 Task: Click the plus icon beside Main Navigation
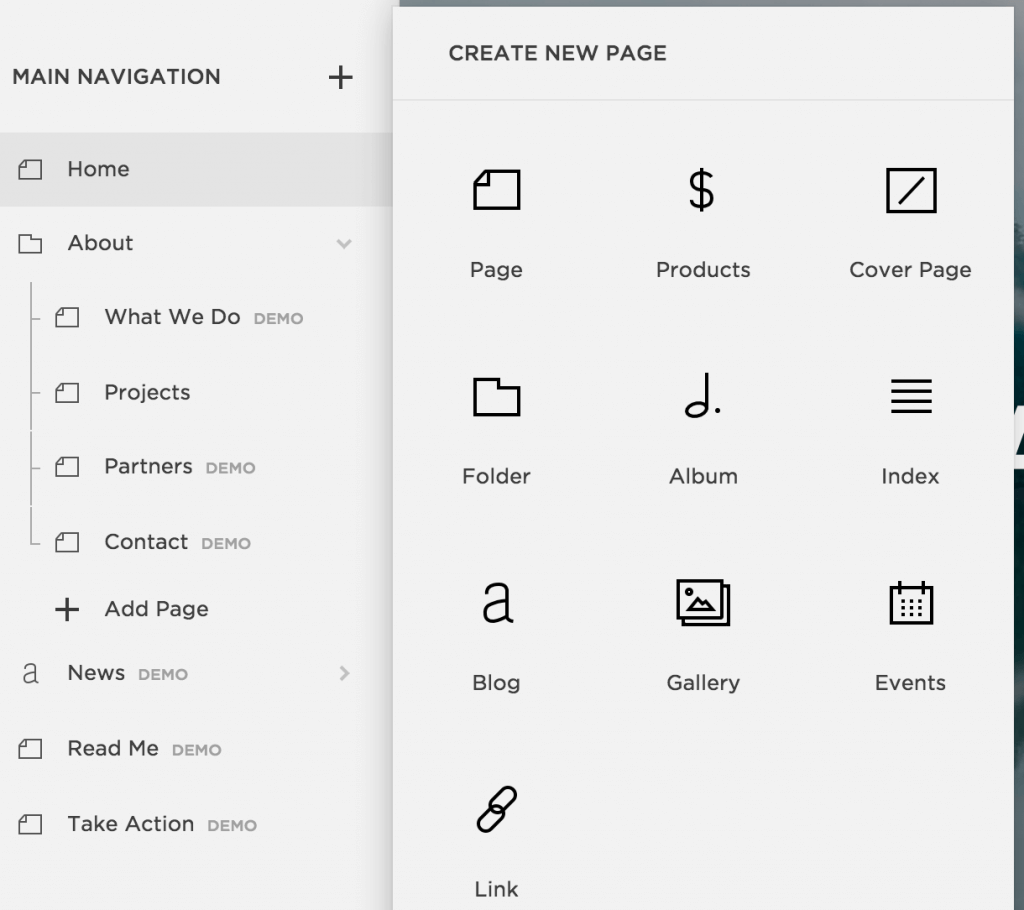(x=340, y=77)
